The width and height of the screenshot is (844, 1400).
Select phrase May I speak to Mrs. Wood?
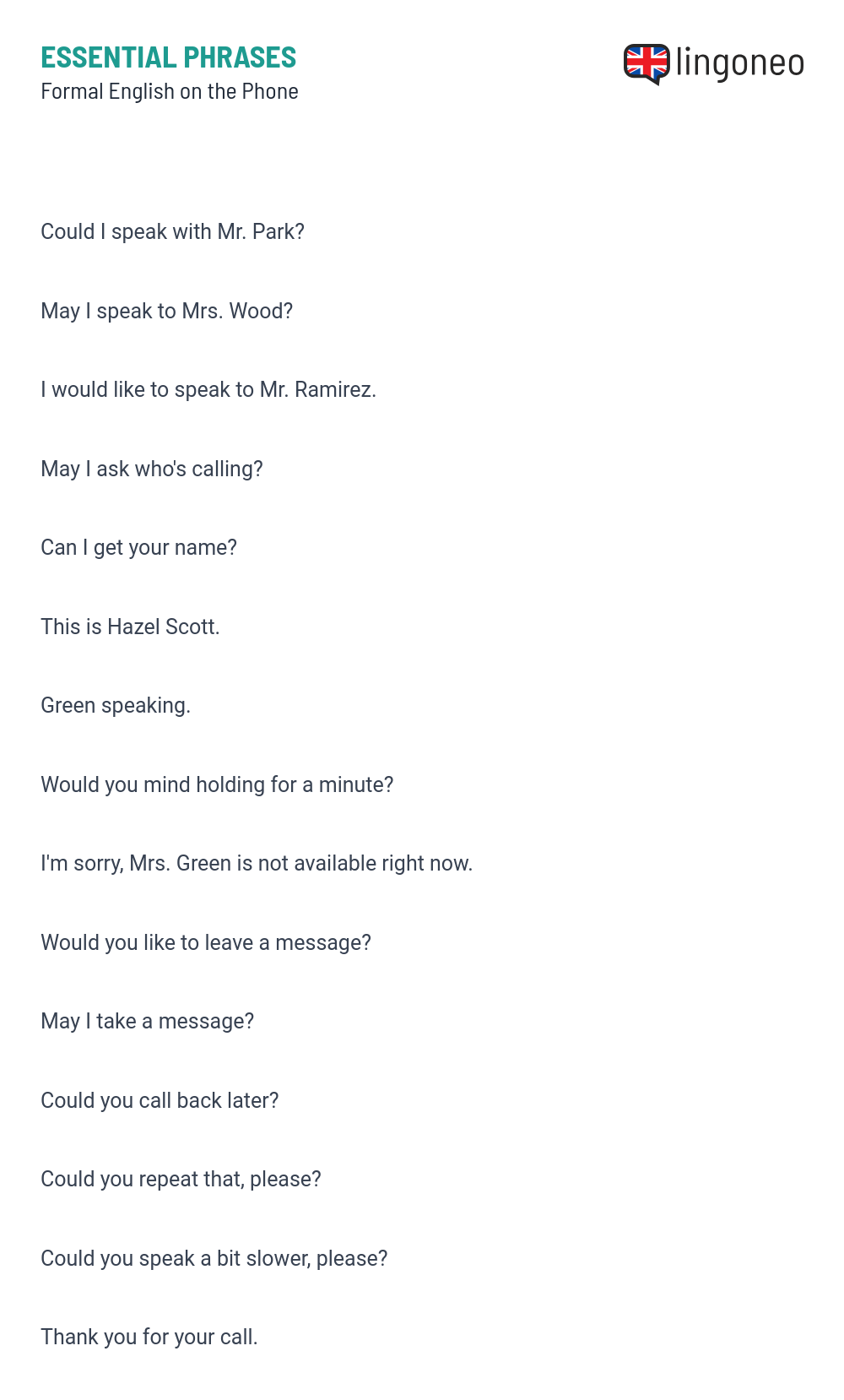tap(167, 311)
